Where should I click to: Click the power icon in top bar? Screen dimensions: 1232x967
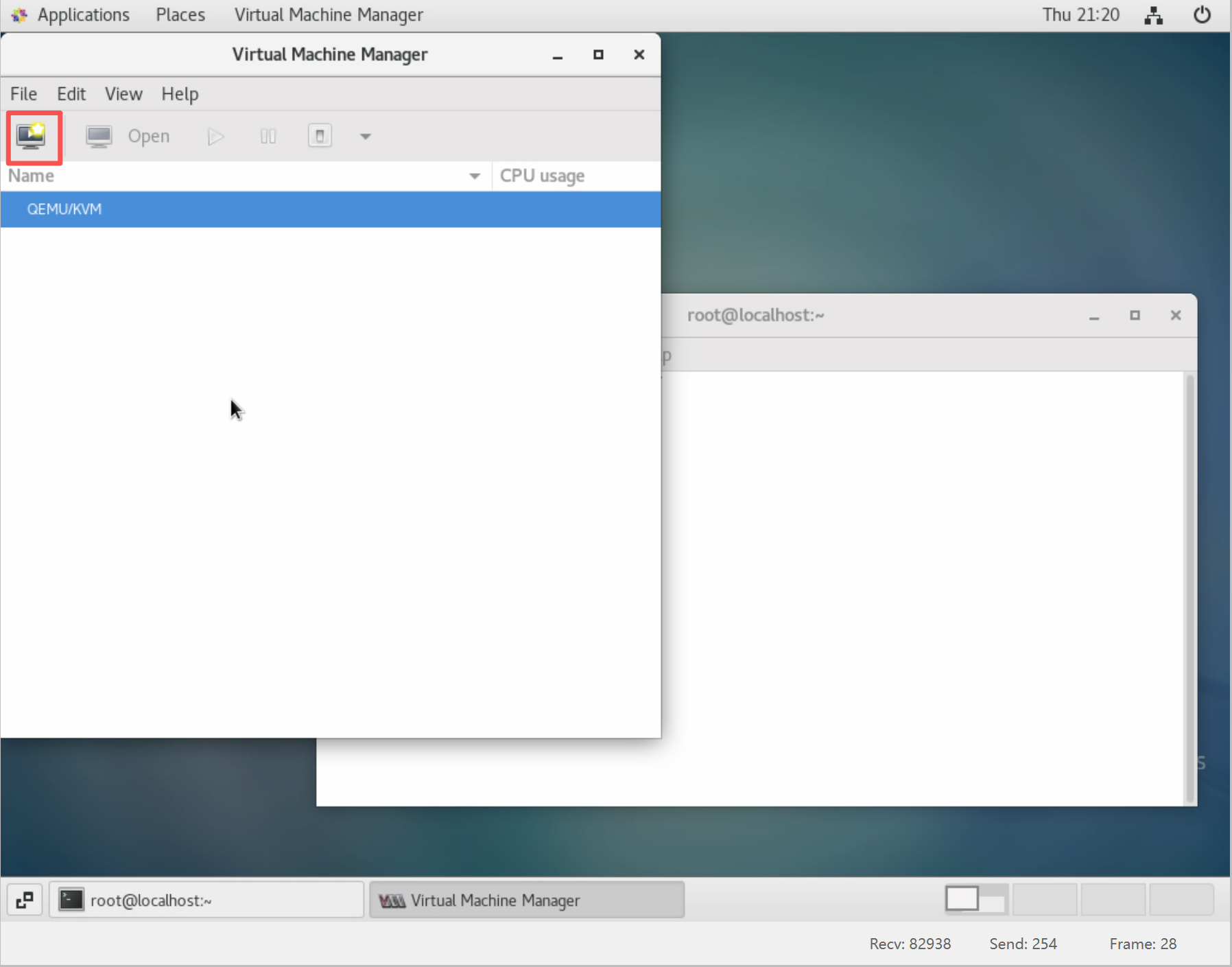1202,15
